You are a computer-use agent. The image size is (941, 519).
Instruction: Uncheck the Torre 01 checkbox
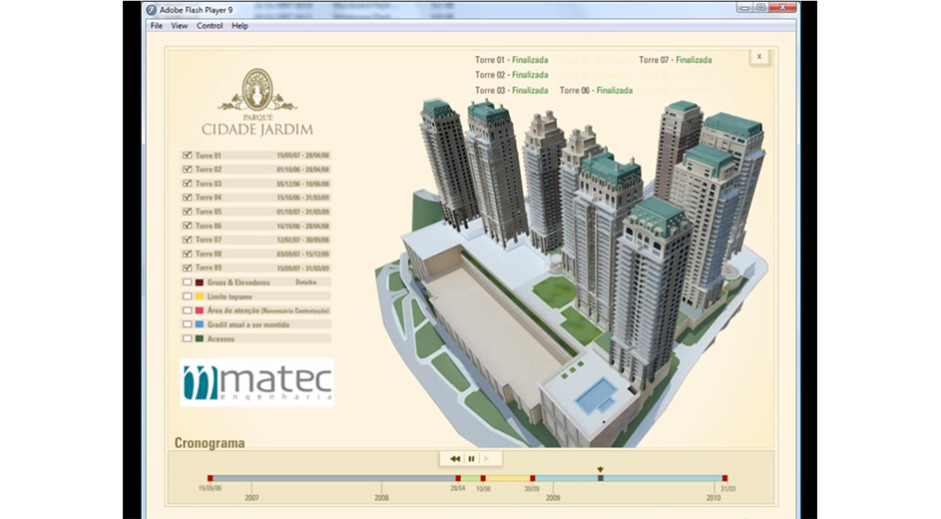point(187,156)
